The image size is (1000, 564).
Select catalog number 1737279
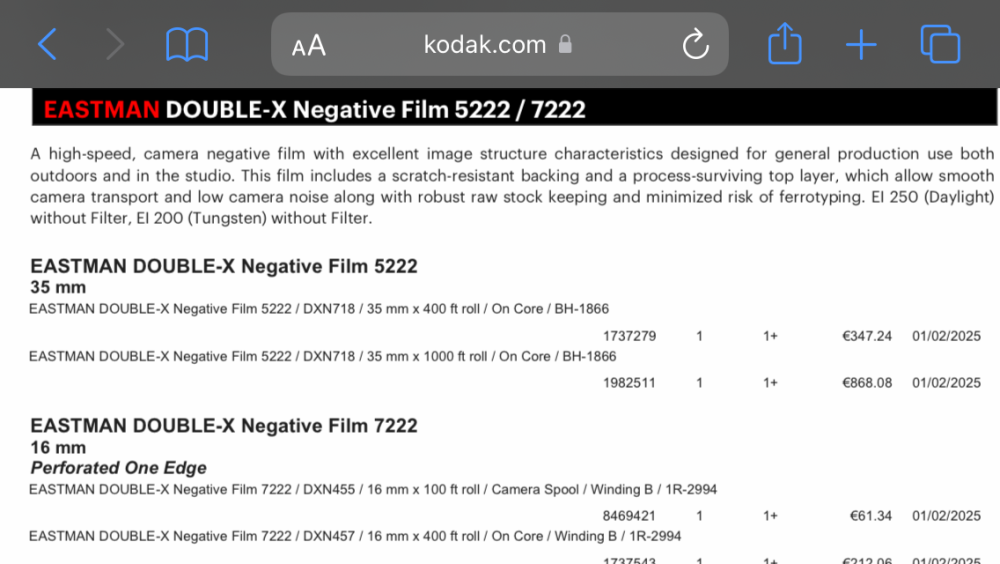(629, 336)
